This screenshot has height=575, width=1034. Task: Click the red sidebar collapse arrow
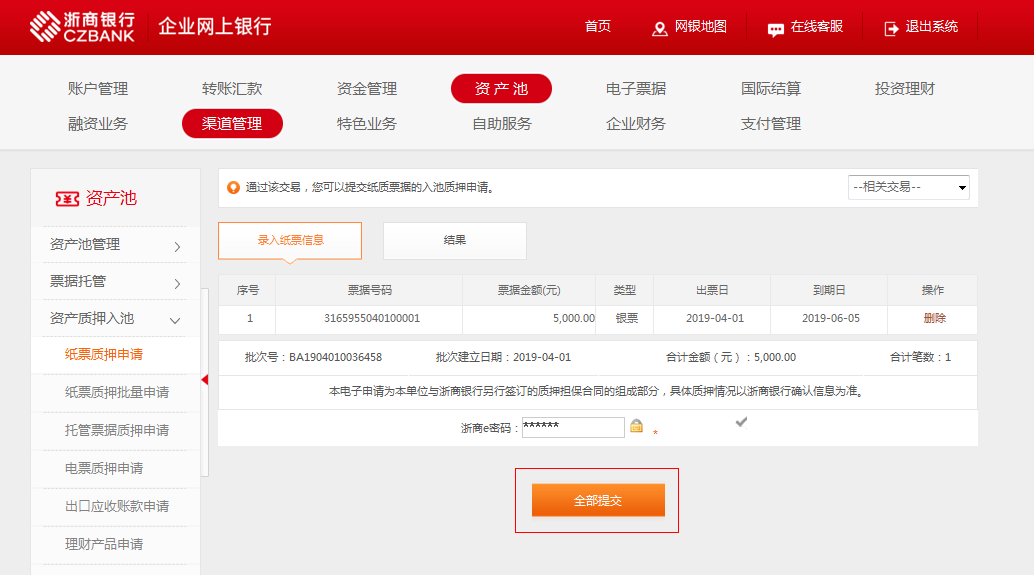pos(204,380)
